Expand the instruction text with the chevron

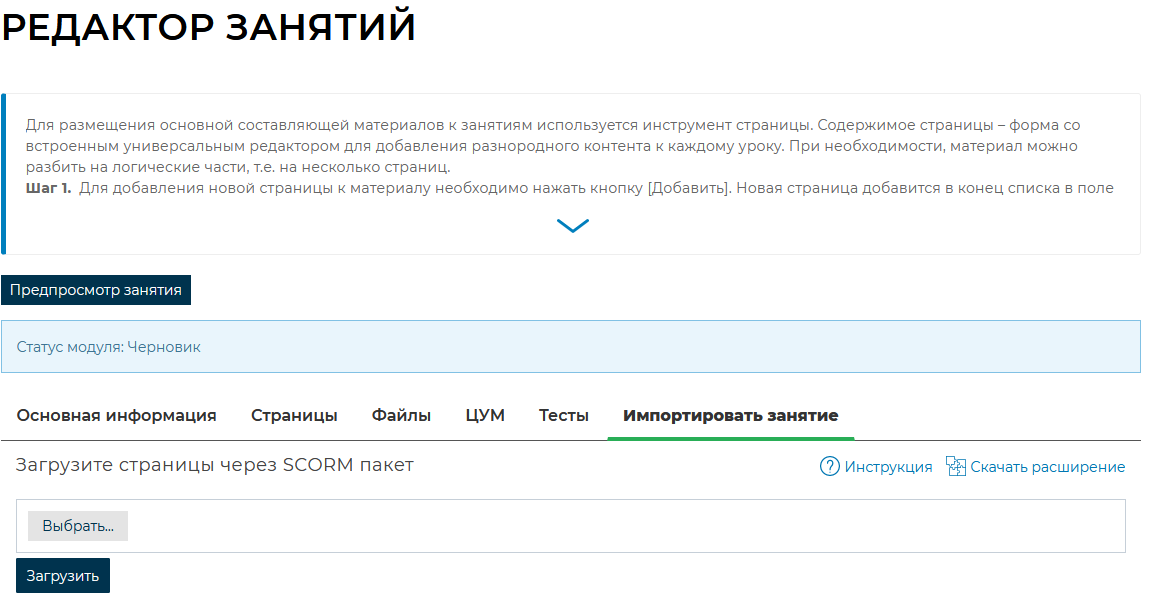coord(573,226)
